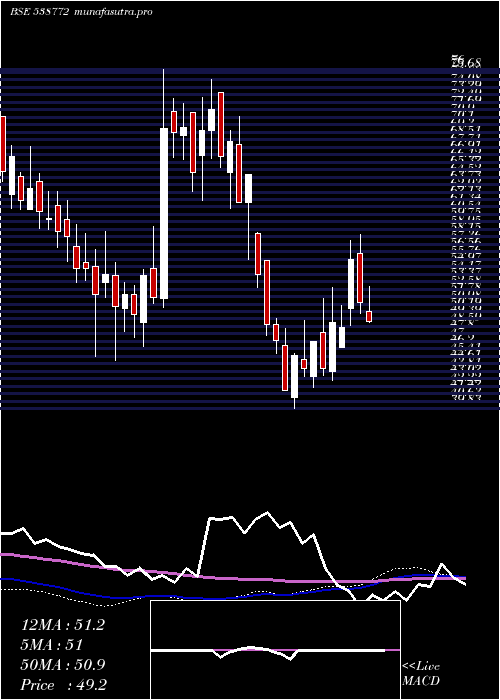Click the "munafasutra.pro" site label
This screenshot has width=500, height=700.
point(114,12)
